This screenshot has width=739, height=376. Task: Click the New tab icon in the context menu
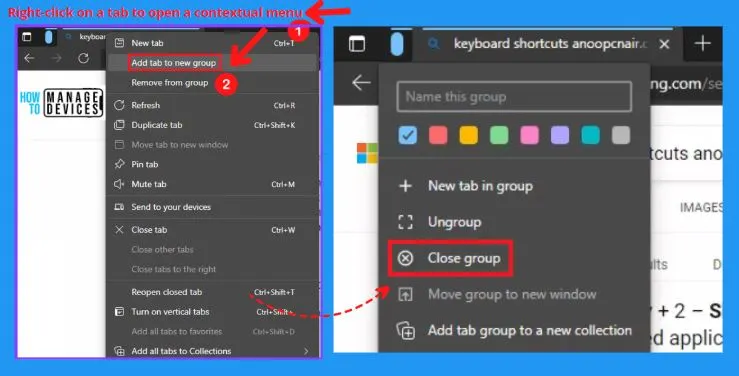click(120, 43)
